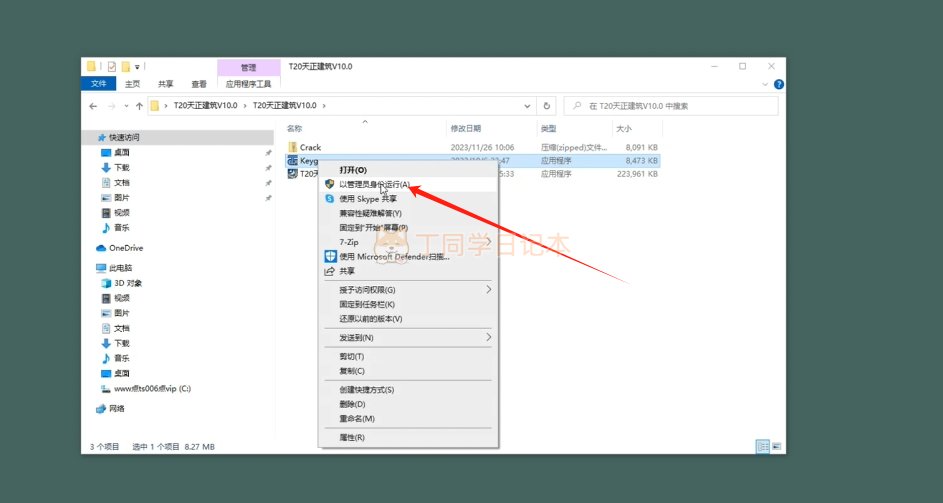Viewport: 943px width, 503px height.
Task: Select 以管理员身份运行(A) from context menu
Action: tap(374, 185)
